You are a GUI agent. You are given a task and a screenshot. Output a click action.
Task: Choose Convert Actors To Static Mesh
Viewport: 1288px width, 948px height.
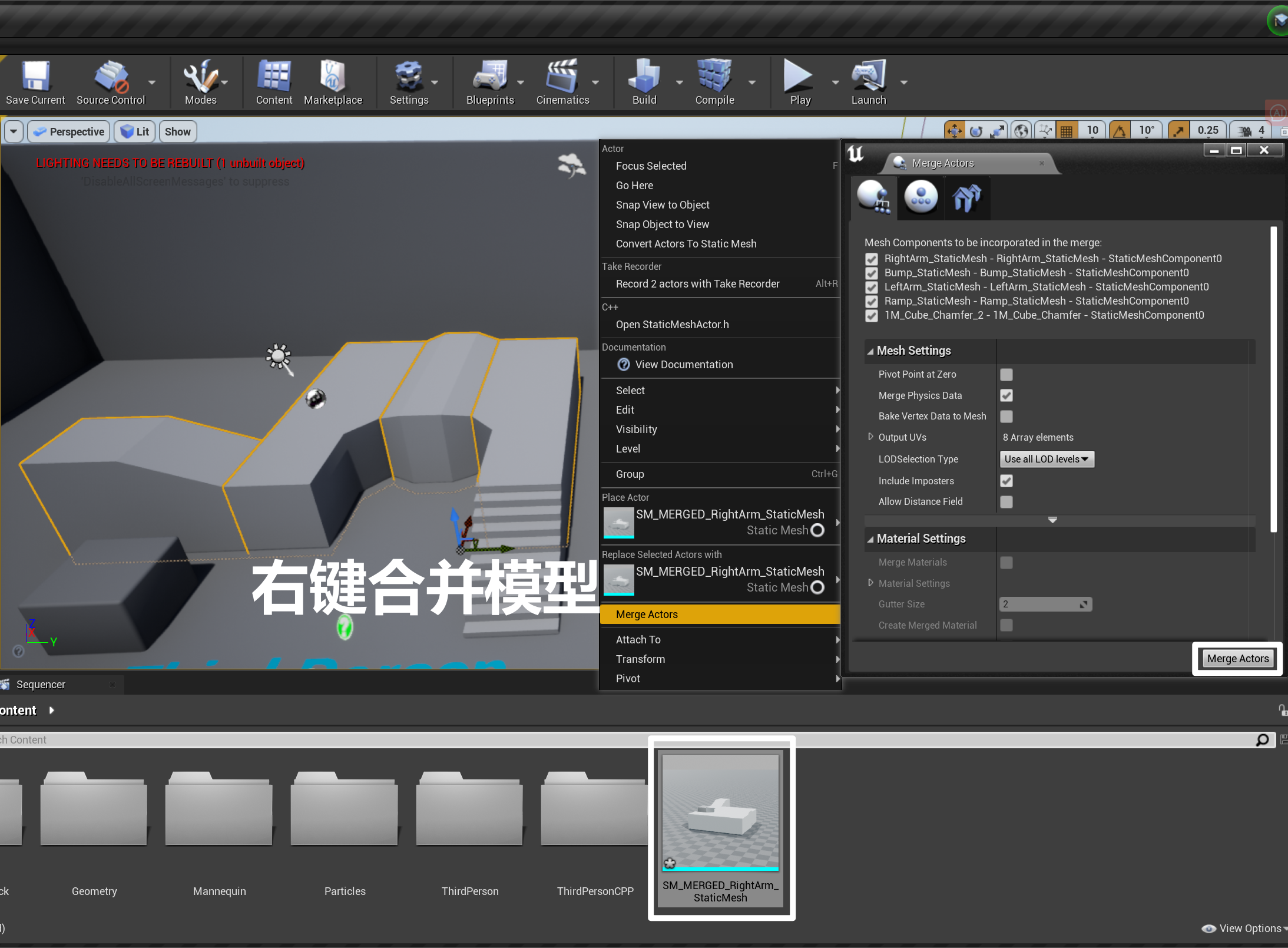(x=686, y=244)
